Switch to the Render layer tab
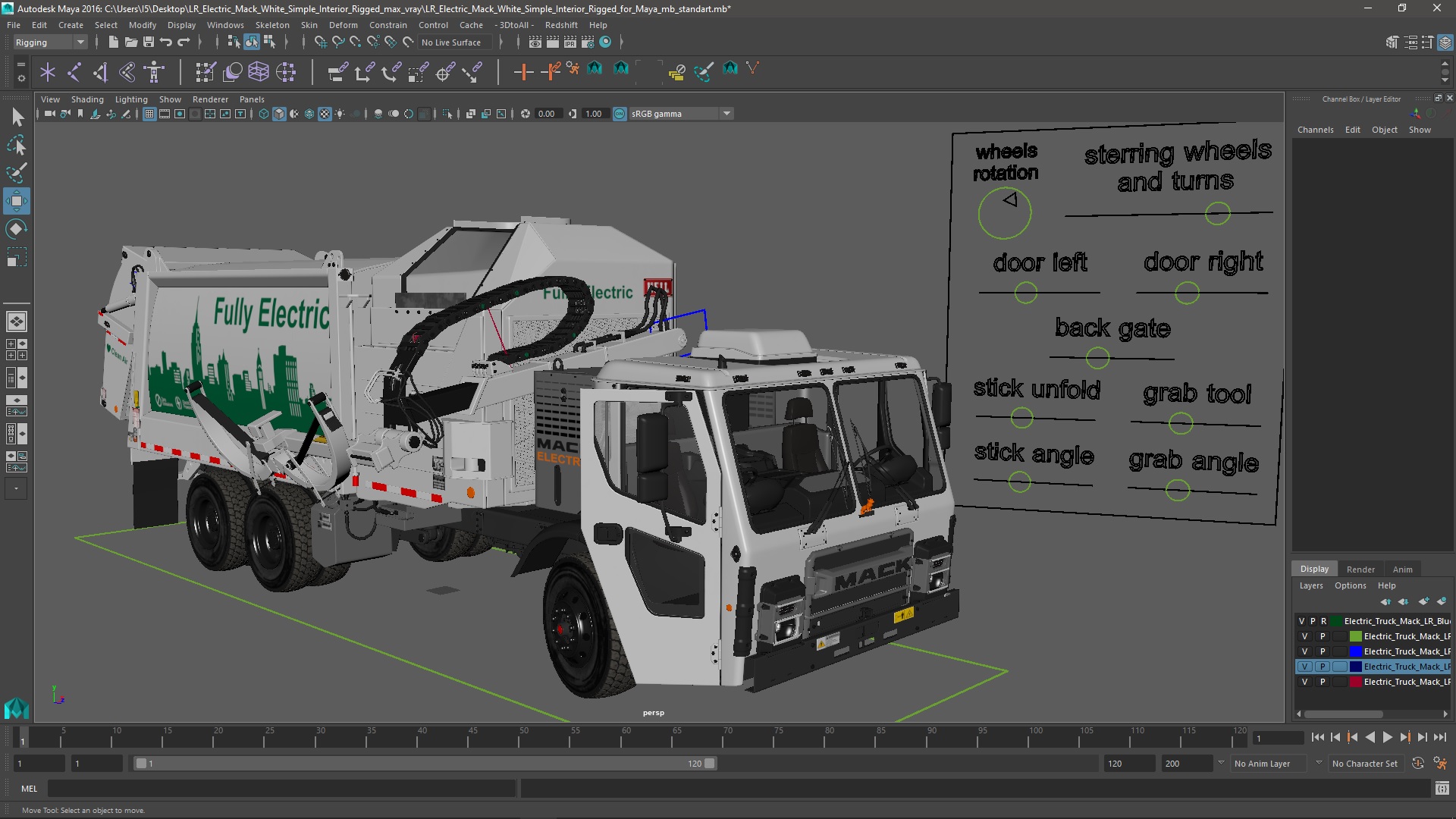The height and width of the screenshot is (819, 1456). (x=1360, y=570)
